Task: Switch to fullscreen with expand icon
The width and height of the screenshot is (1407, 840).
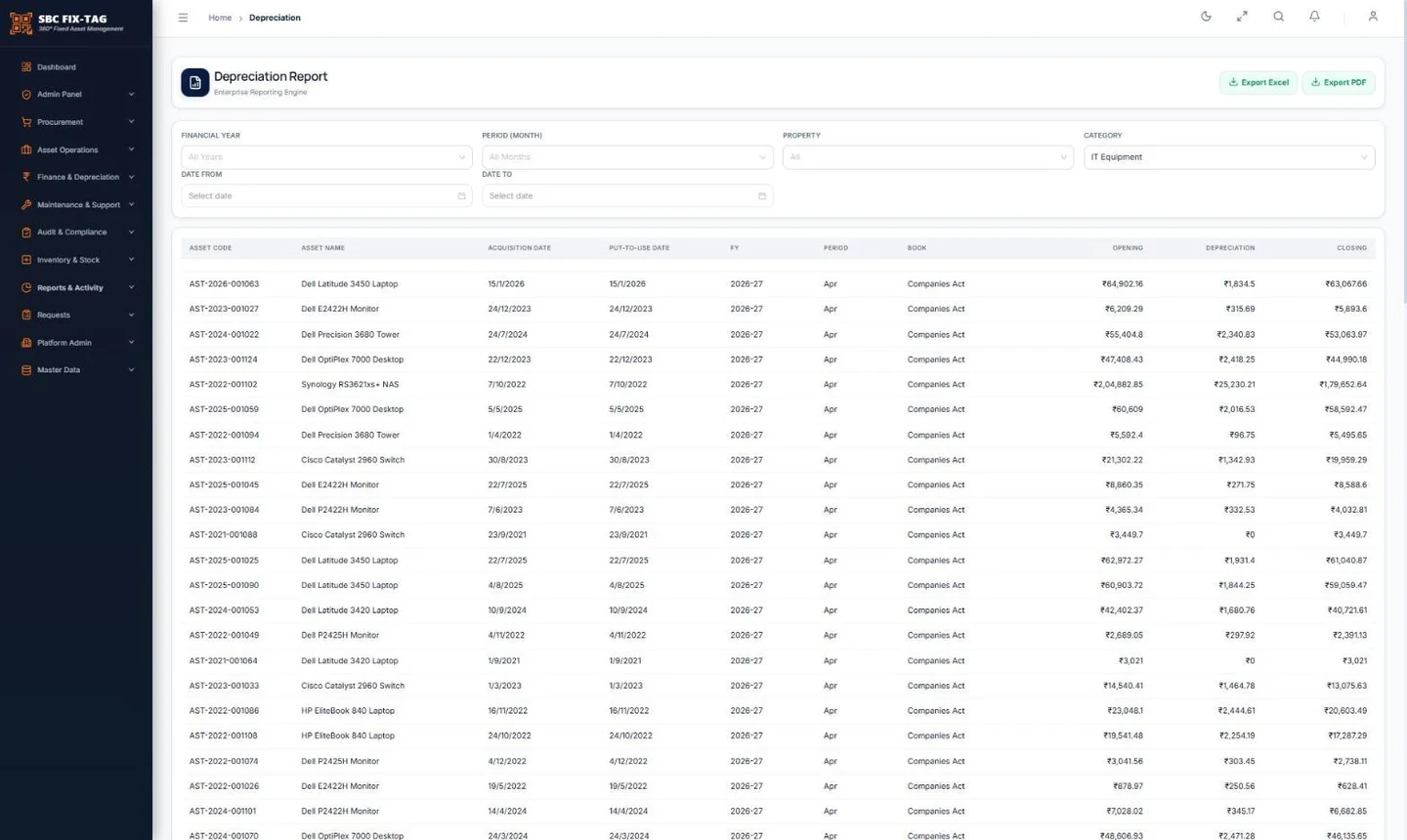Action: point(1242,17)
